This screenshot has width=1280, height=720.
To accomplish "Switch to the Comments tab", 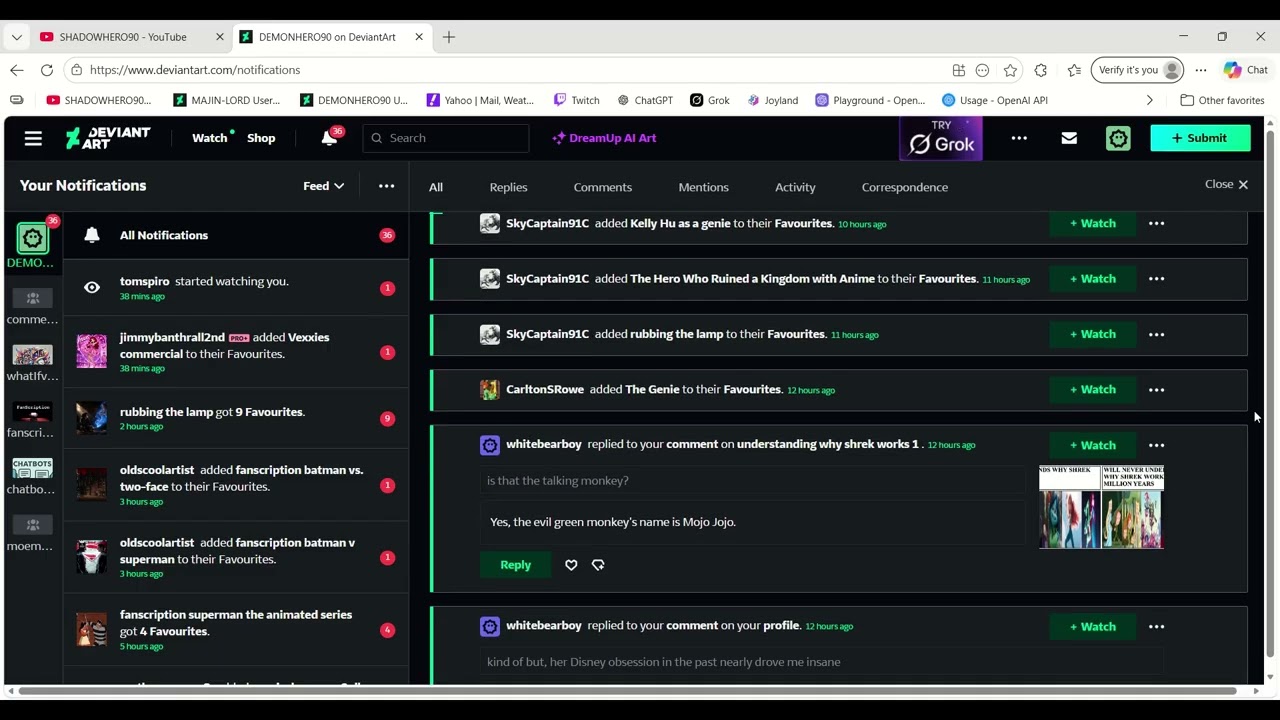I will [603, 187].
